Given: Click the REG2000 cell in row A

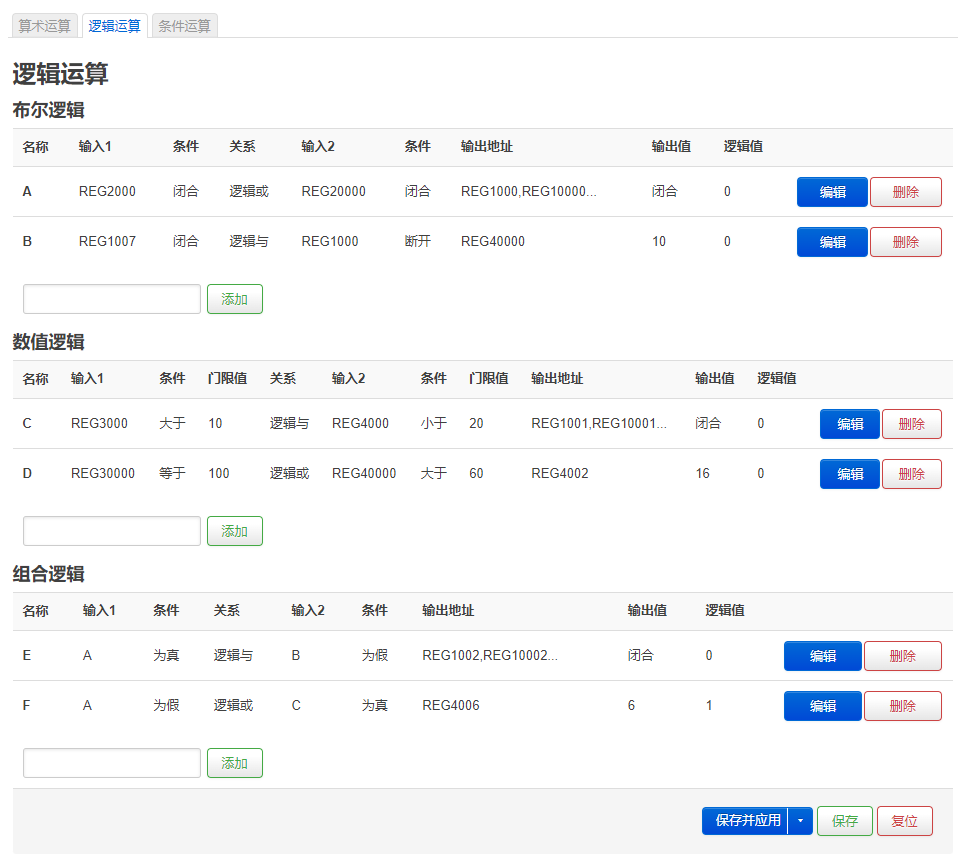Looking at the screenshot, I should (x=107, y=192).
